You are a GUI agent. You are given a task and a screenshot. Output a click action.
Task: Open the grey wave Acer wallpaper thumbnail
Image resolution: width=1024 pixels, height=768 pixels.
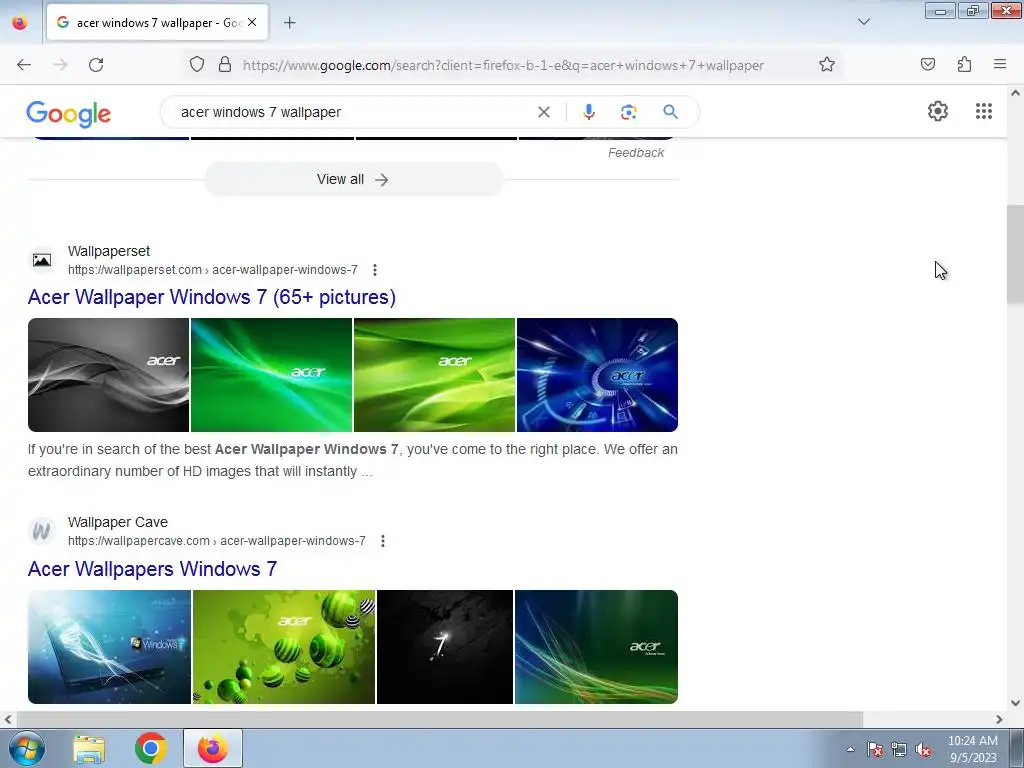[108, 375]
